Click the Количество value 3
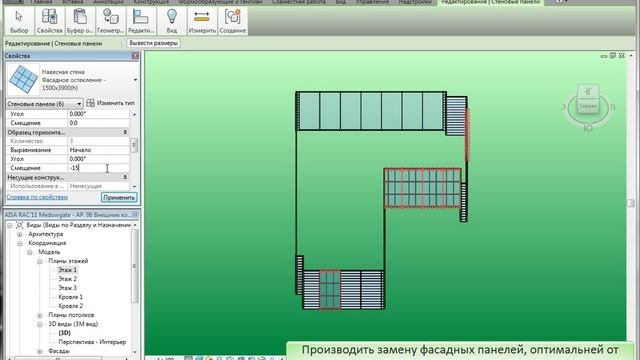The image size is (640, 360). coord(98,141)
